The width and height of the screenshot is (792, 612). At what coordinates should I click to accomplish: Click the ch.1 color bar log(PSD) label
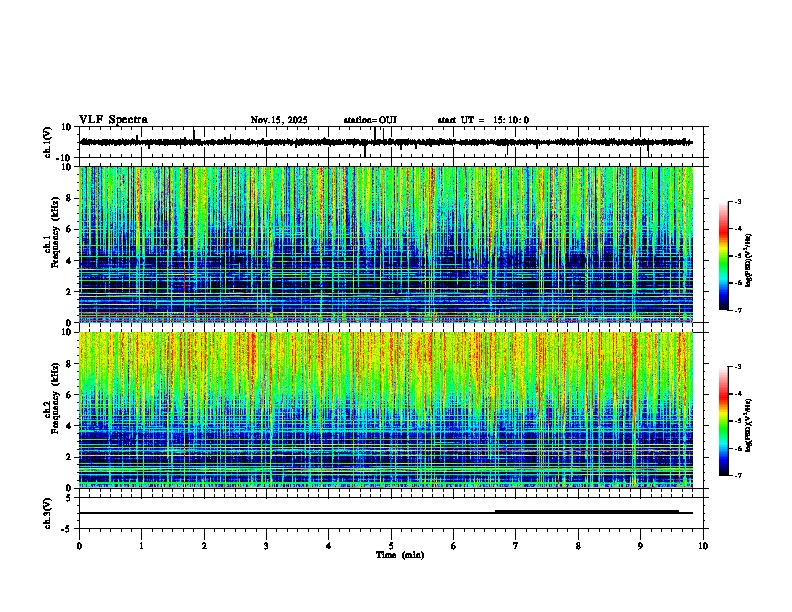tap(749, 260)
